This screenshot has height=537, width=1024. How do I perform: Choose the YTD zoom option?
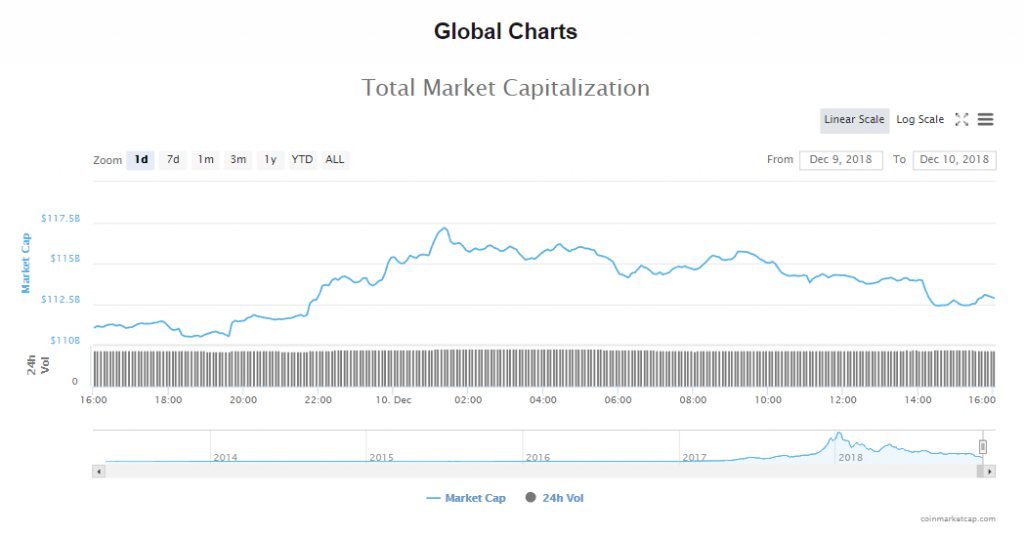click(302, 160)
